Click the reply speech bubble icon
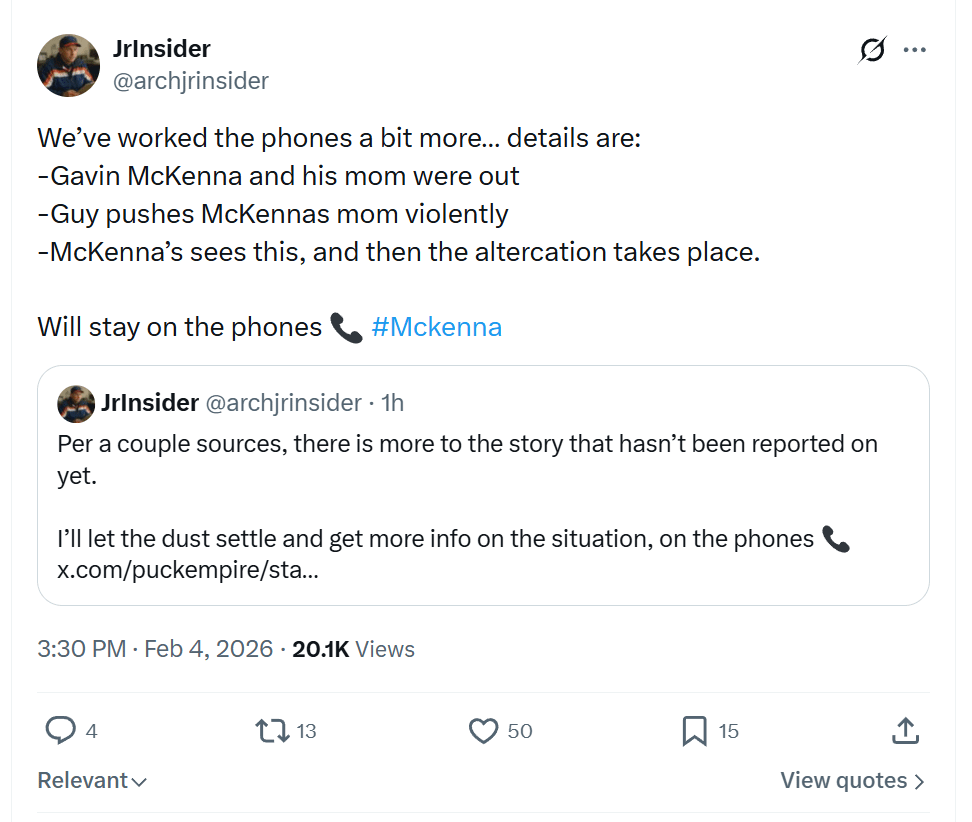The height and width of the screenshot is (822, 972). click(x=61, y=731)
